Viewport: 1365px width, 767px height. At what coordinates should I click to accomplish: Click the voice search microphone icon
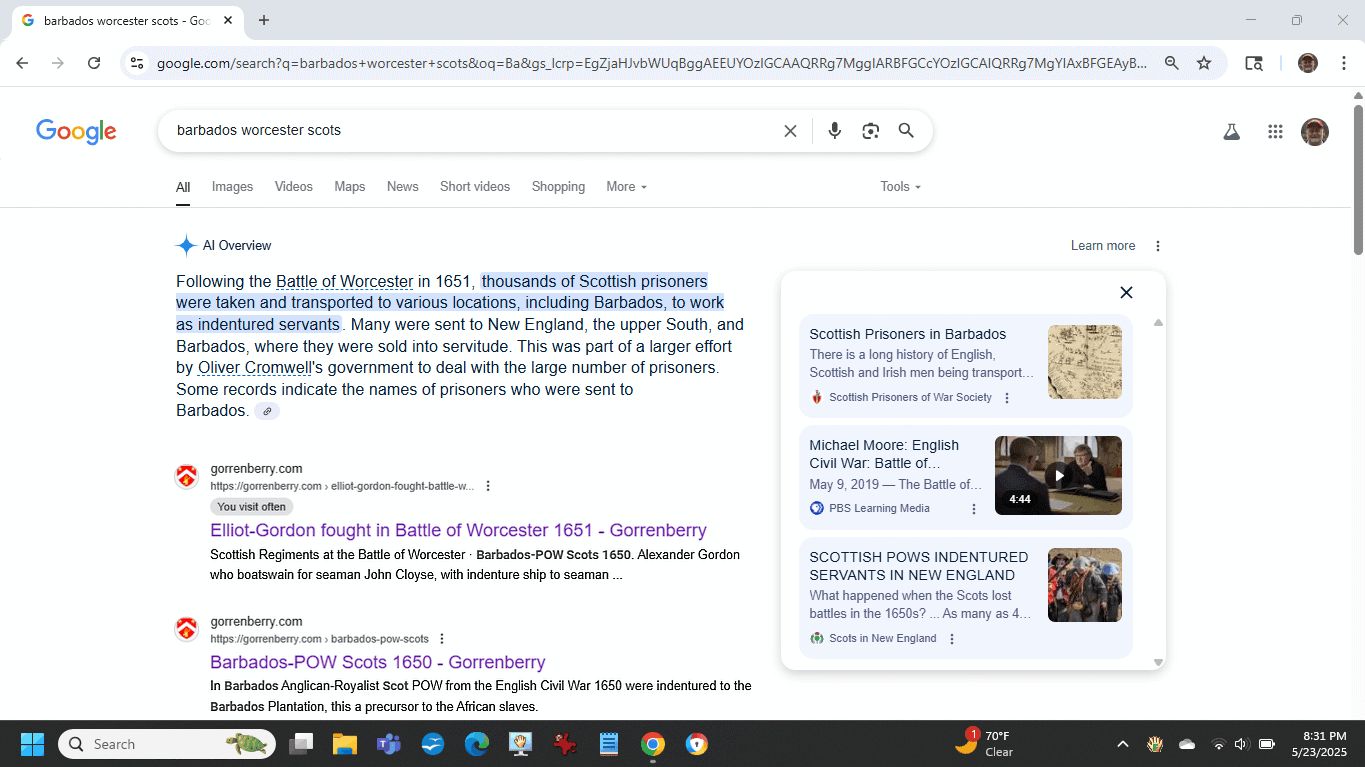834,131
